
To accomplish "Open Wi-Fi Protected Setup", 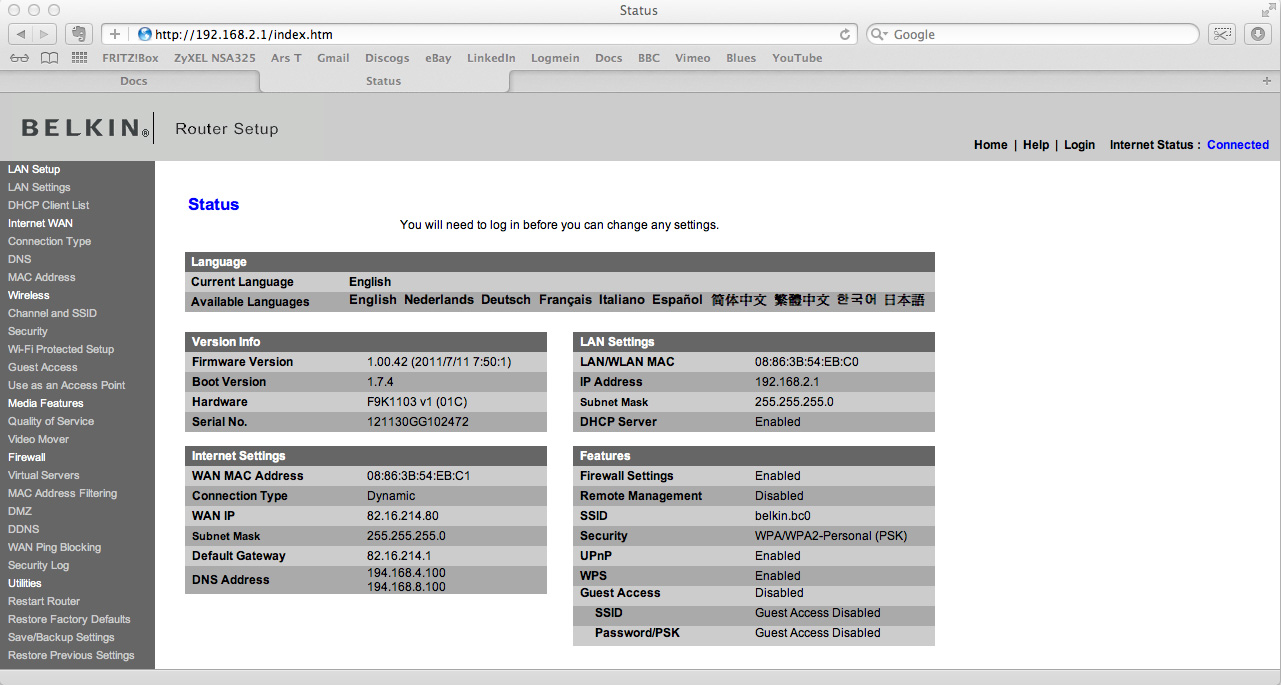I will click(61, 349).
